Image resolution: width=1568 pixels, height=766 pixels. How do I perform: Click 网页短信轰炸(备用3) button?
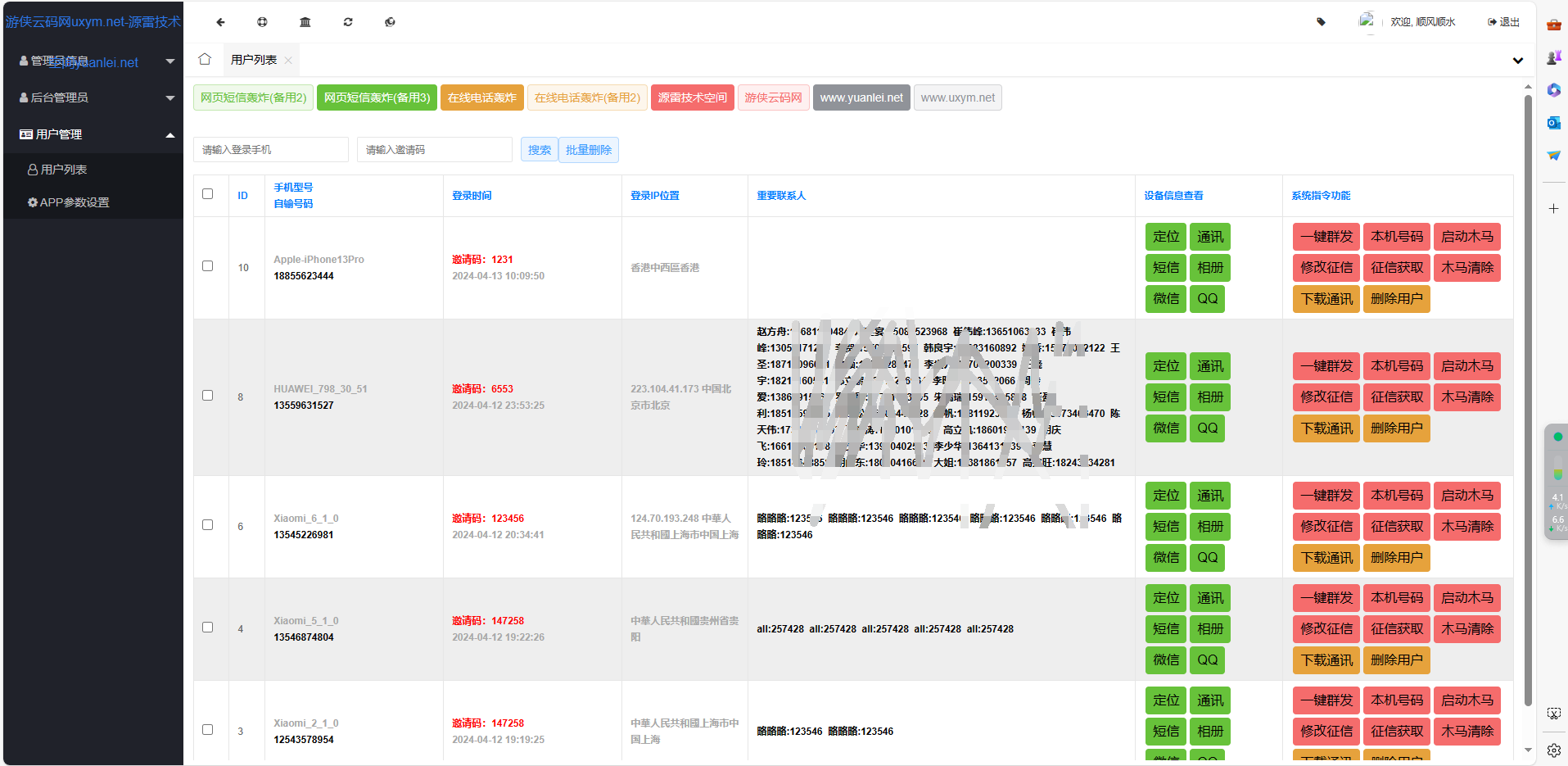[x=377, y=97]
